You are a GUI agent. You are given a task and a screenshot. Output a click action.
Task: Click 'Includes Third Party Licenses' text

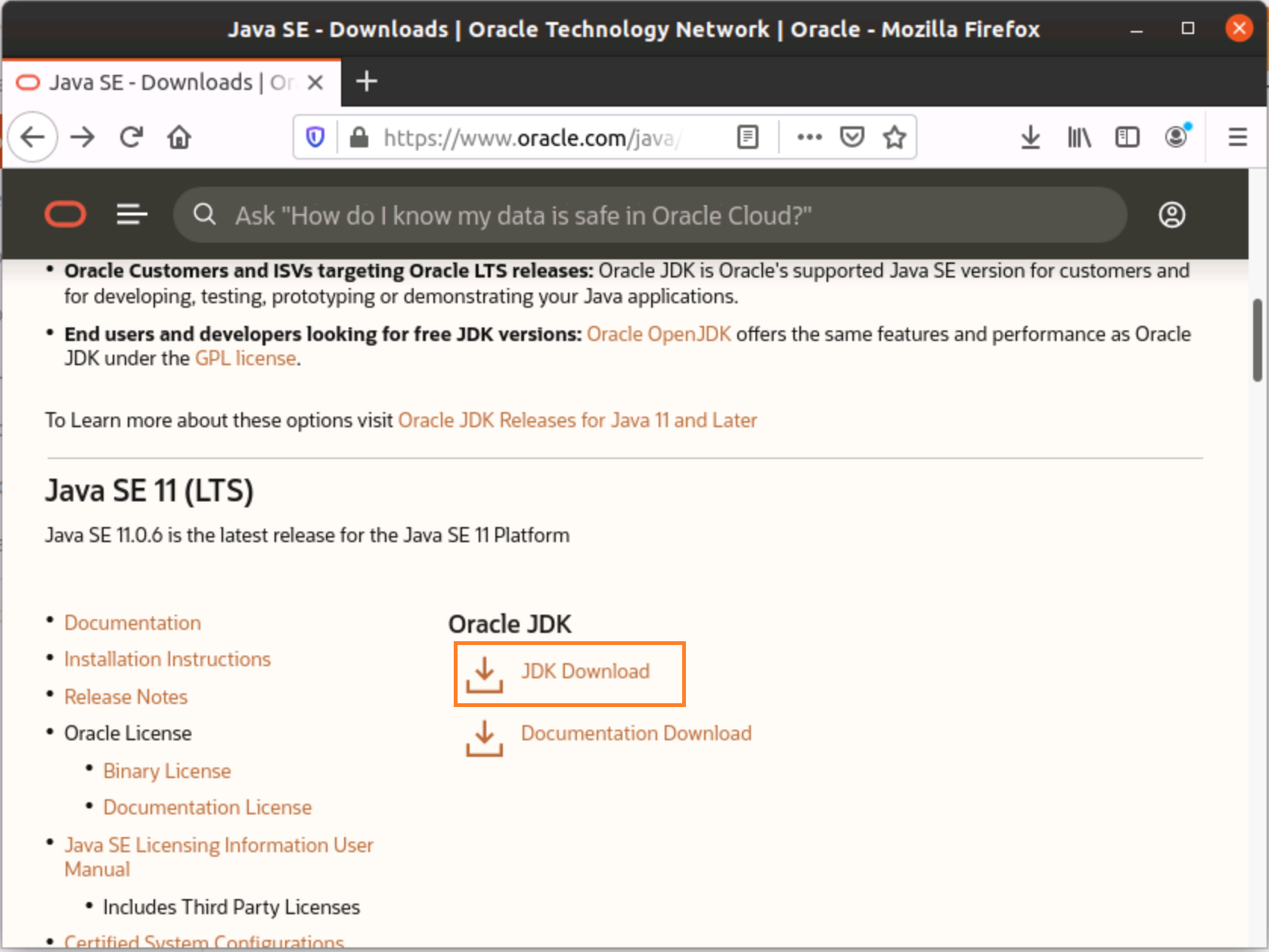pyautogui.click(x=231, y=907)
